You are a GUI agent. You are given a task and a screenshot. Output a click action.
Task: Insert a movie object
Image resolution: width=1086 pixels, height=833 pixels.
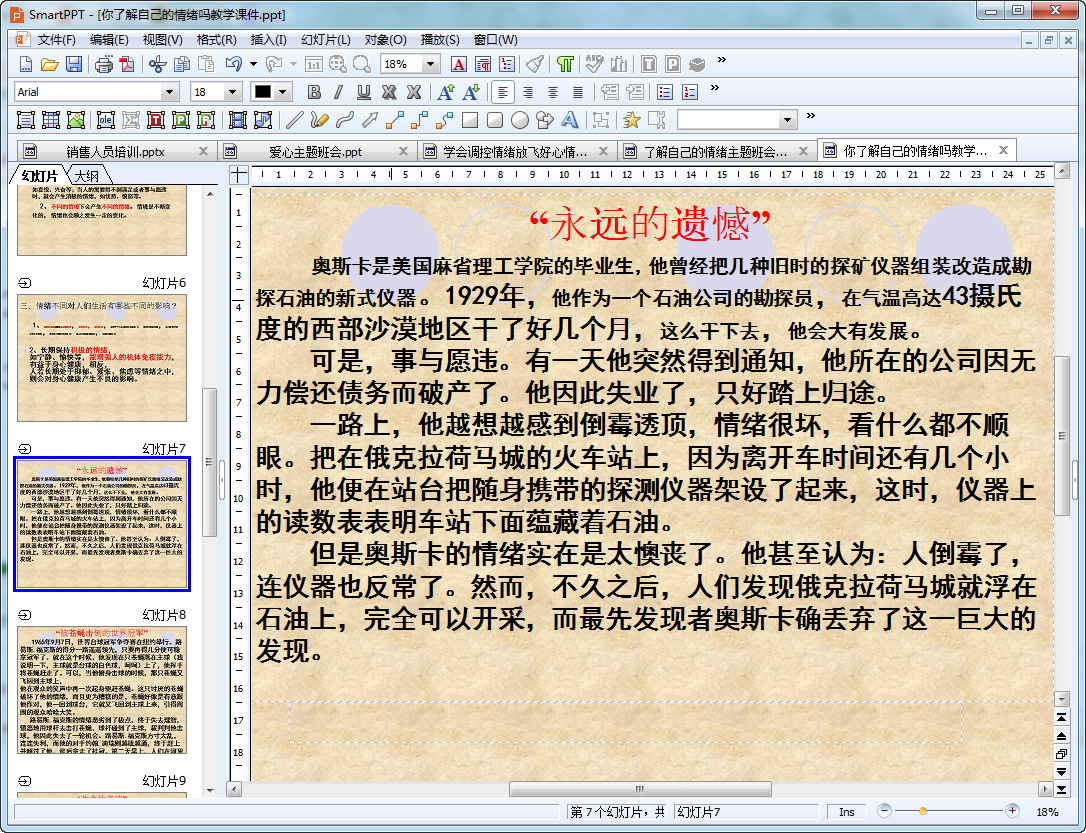(x=238, y=120)
